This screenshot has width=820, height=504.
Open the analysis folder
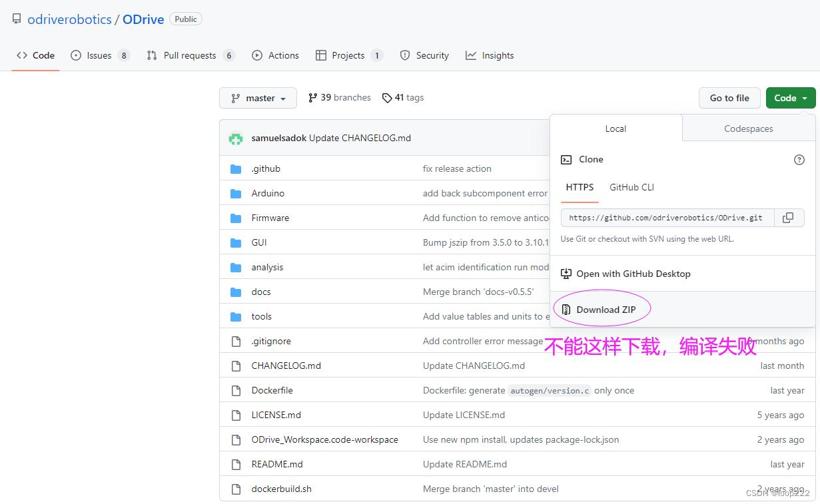pyautogui.click(x=267, y=267)
